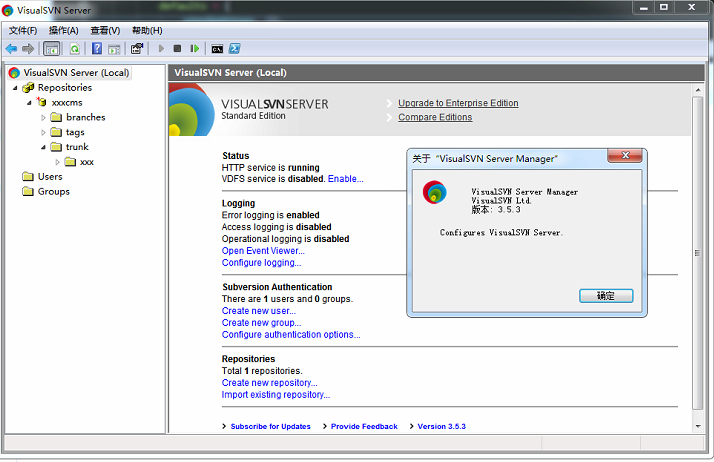Open the 查看(V) menu
The height and width of the screenshot is (462, 714).
[105, 30]
